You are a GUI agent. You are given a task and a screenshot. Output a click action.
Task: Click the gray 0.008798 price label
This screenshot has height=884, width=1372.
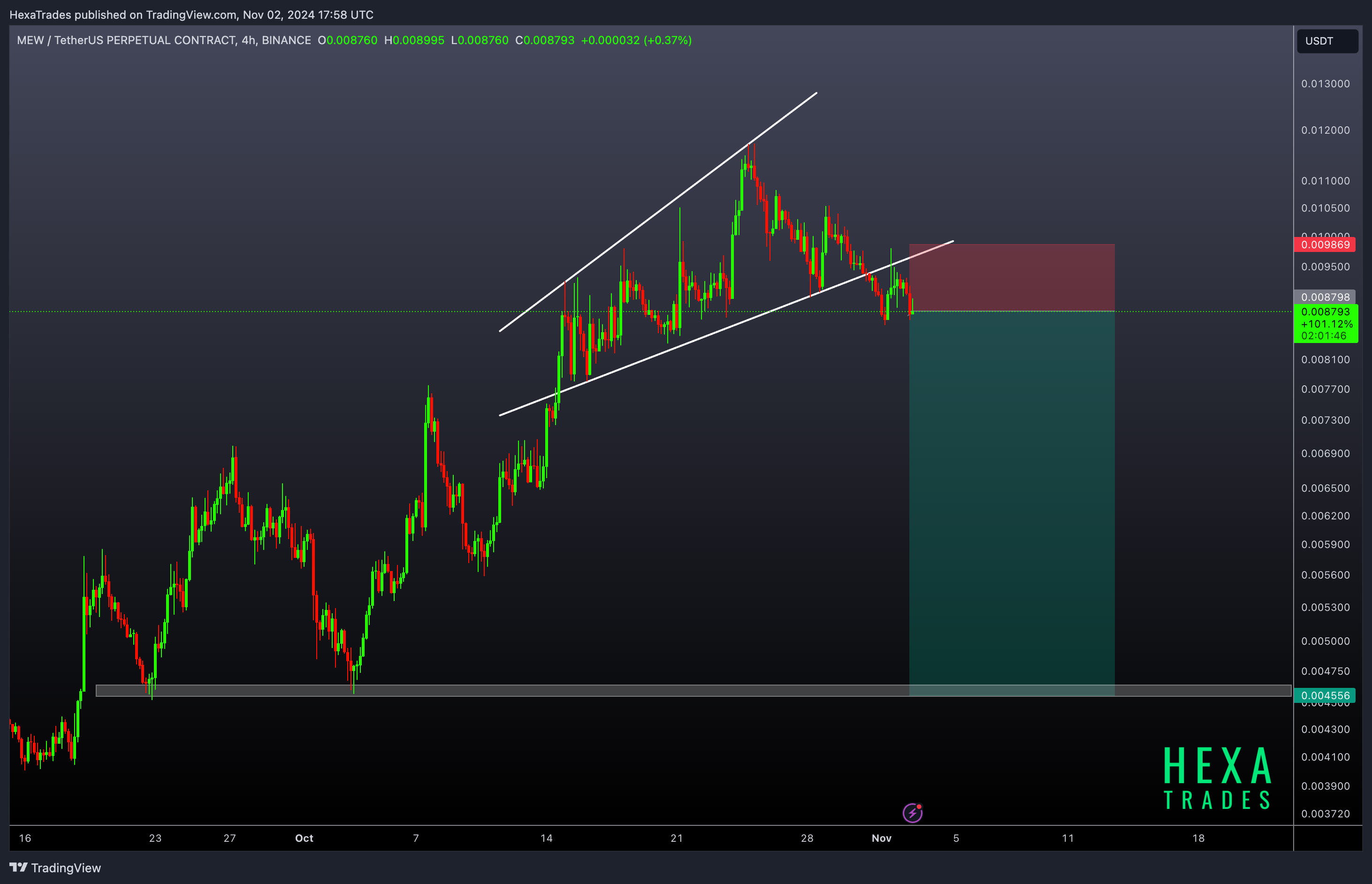point(1325,297)
